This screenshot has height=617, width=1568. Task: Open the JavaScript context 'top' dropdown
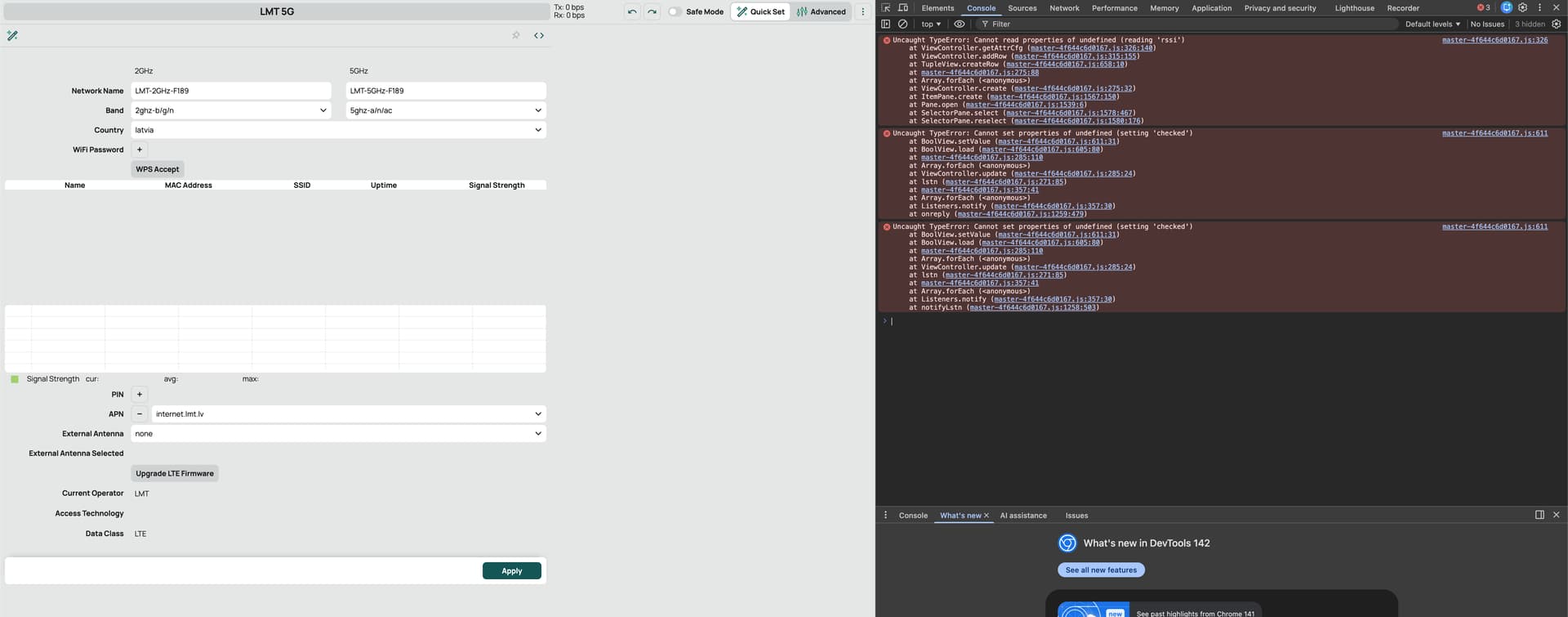(931, 25)
